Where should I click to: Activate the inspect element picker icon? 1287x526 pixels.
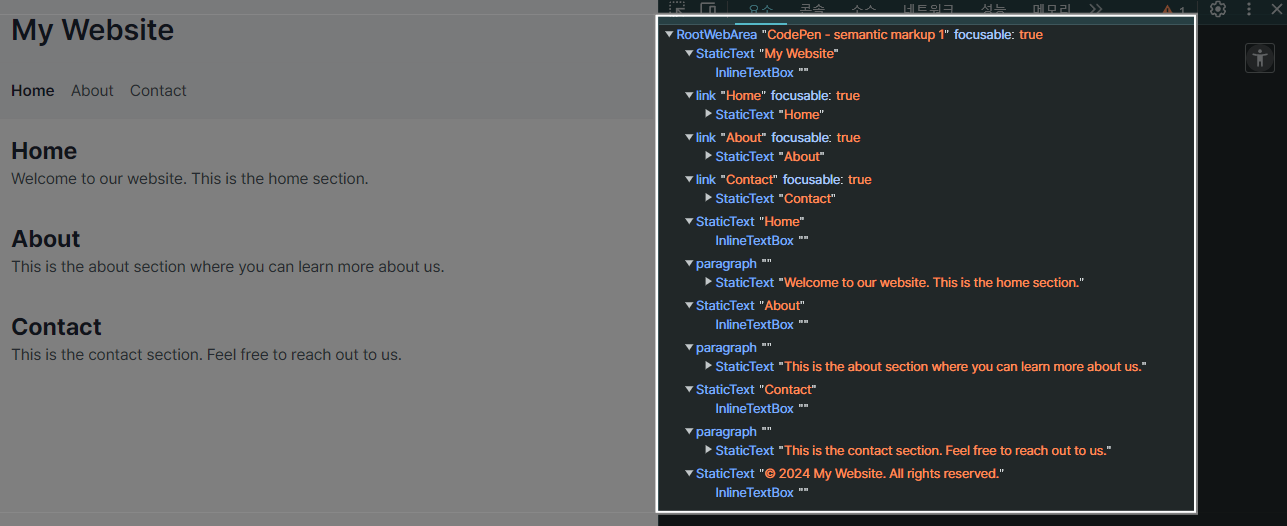click(677, 8)
